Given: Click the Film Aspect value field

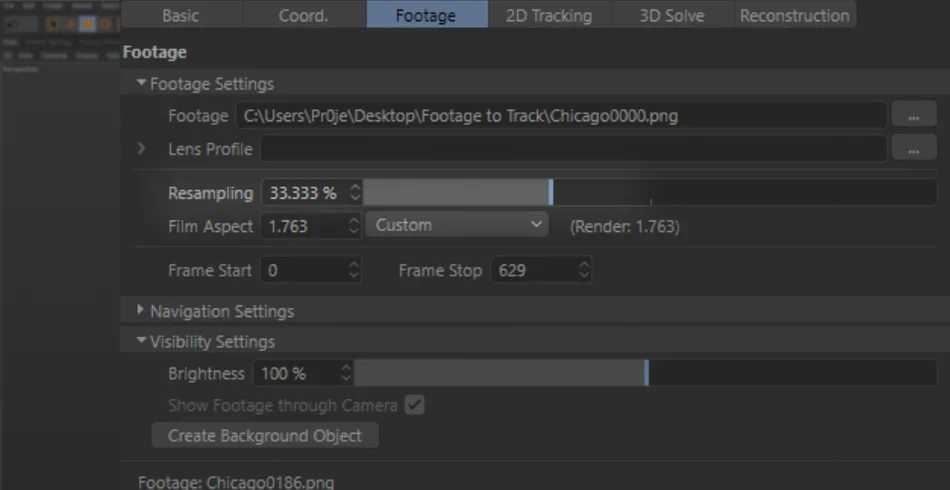Looking at the screenshot, I should coord(304,226).
